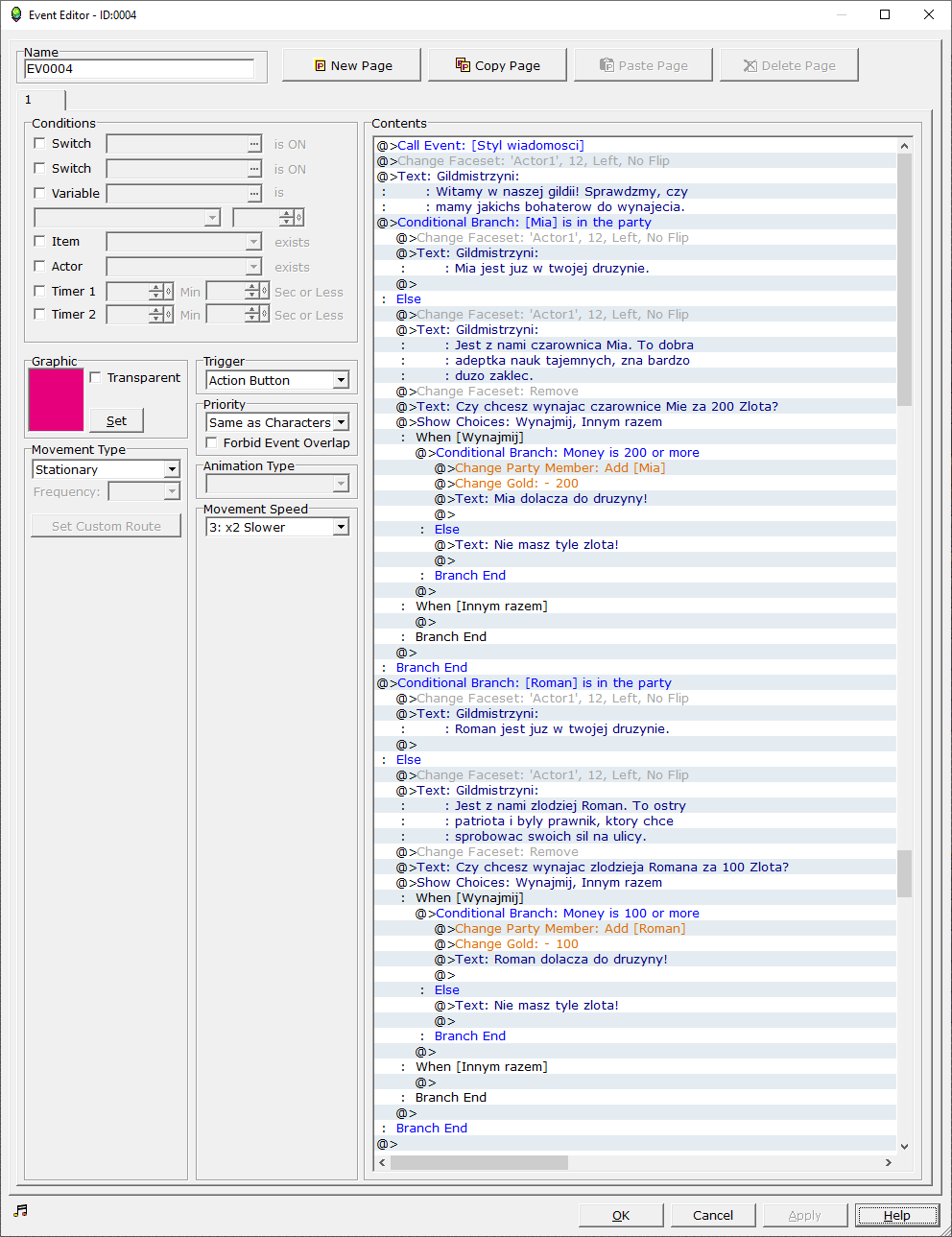Open browse button for first Switch condition

pos(253,144)
